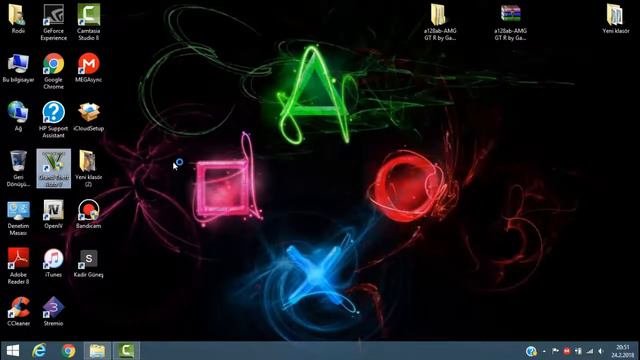Open the Action Center flag icon
This screenshot has width=640, height=360.
point(555,351)
